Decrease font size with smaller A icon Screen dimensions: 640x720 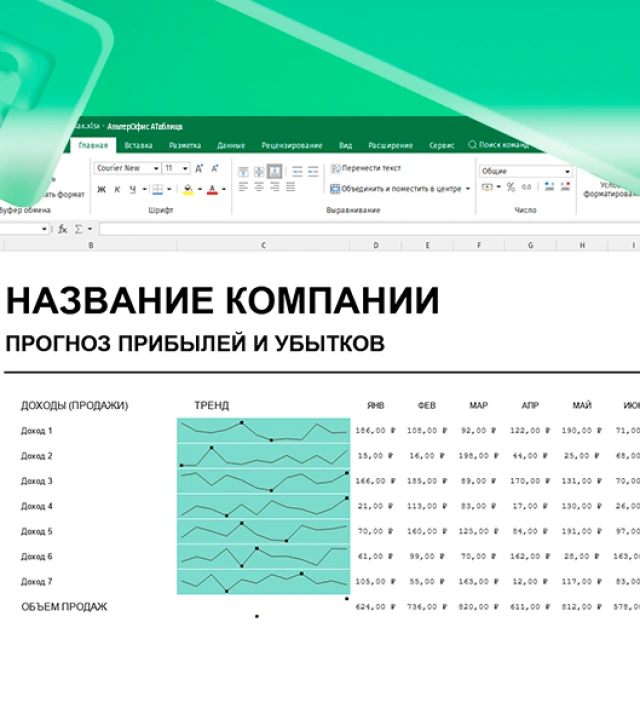214,169
